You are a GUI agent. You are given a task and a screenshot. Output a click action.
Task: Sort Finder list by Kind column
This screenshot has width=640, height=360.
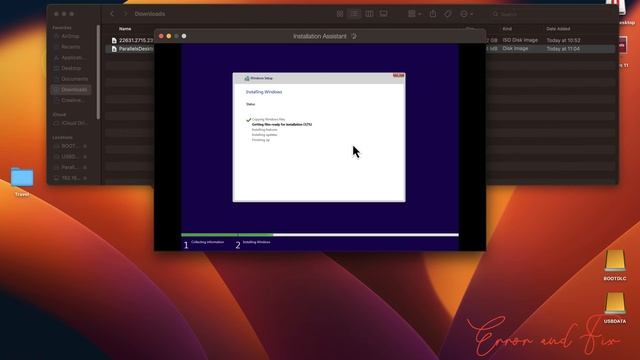coord(507,29)
